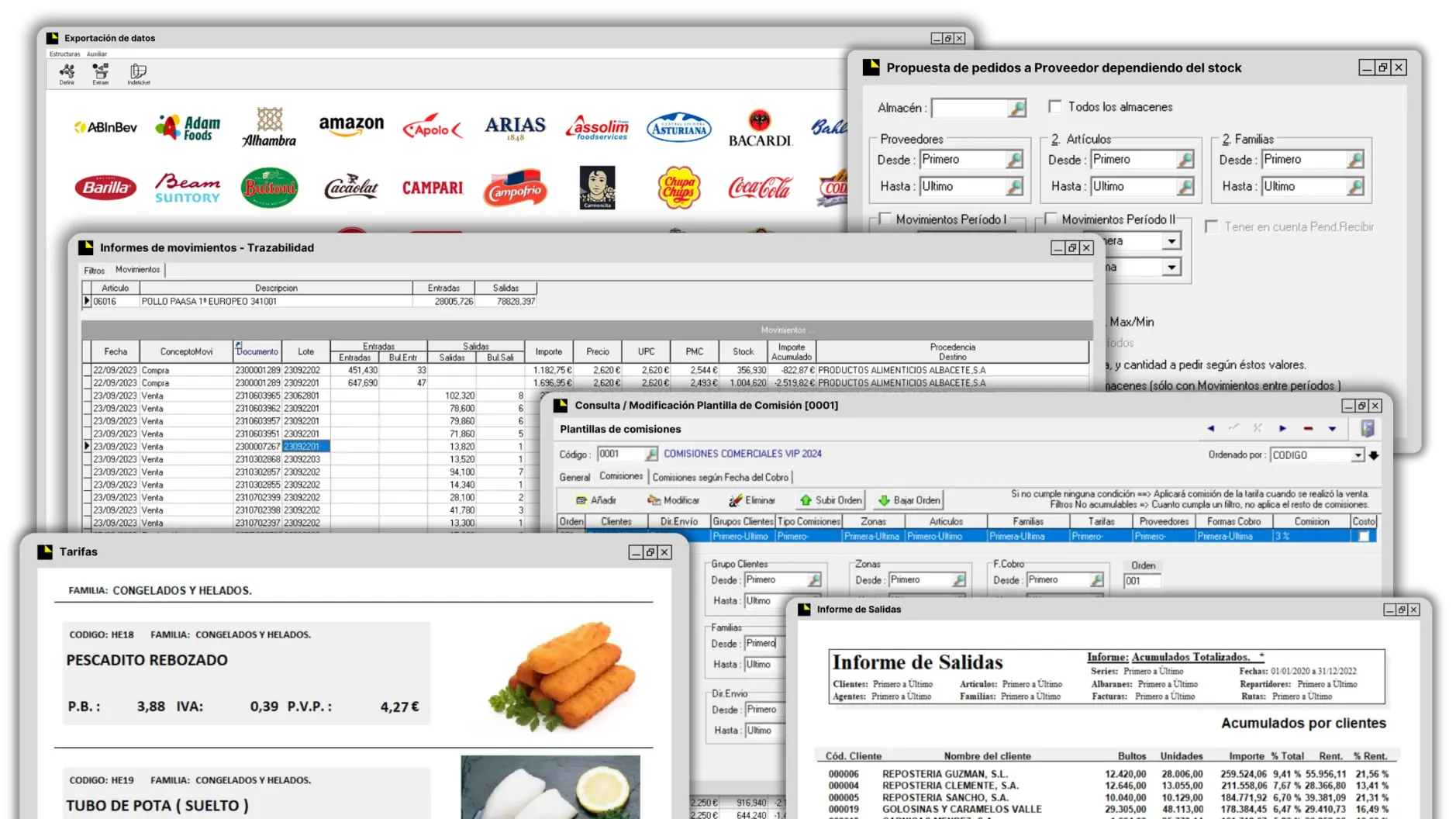Click the red minus delete record icon
1456x819 pixels.
pos(1308,428)
